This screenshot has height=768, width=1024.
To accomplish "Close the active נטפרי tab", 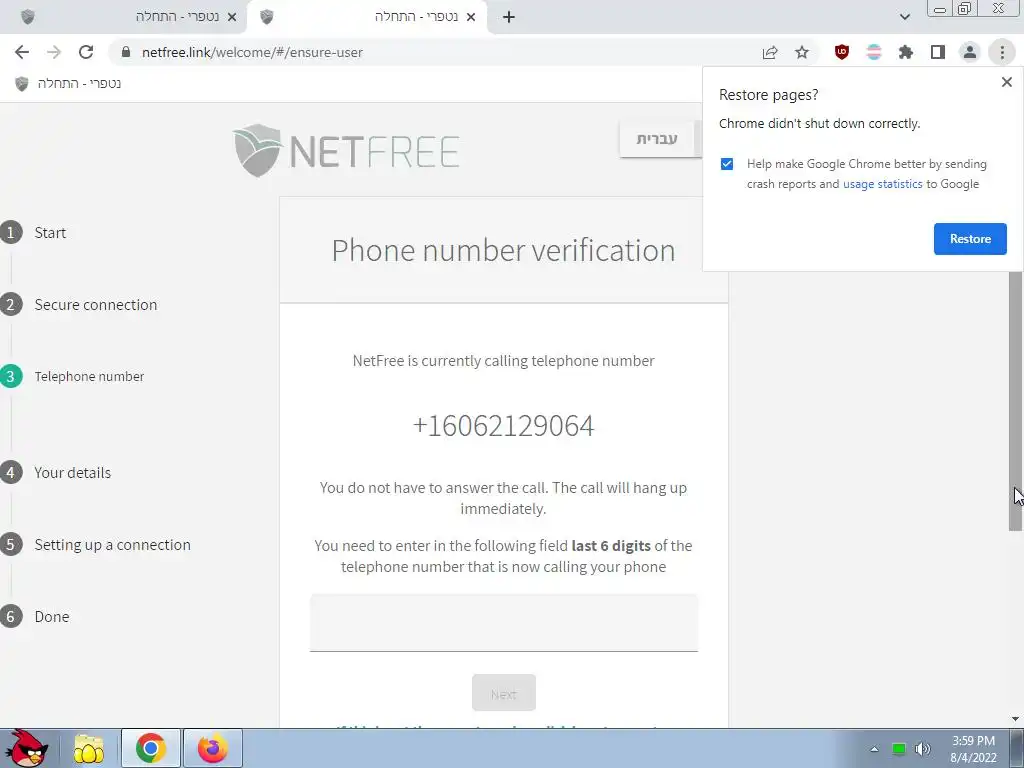I will (x=471, y=17).
